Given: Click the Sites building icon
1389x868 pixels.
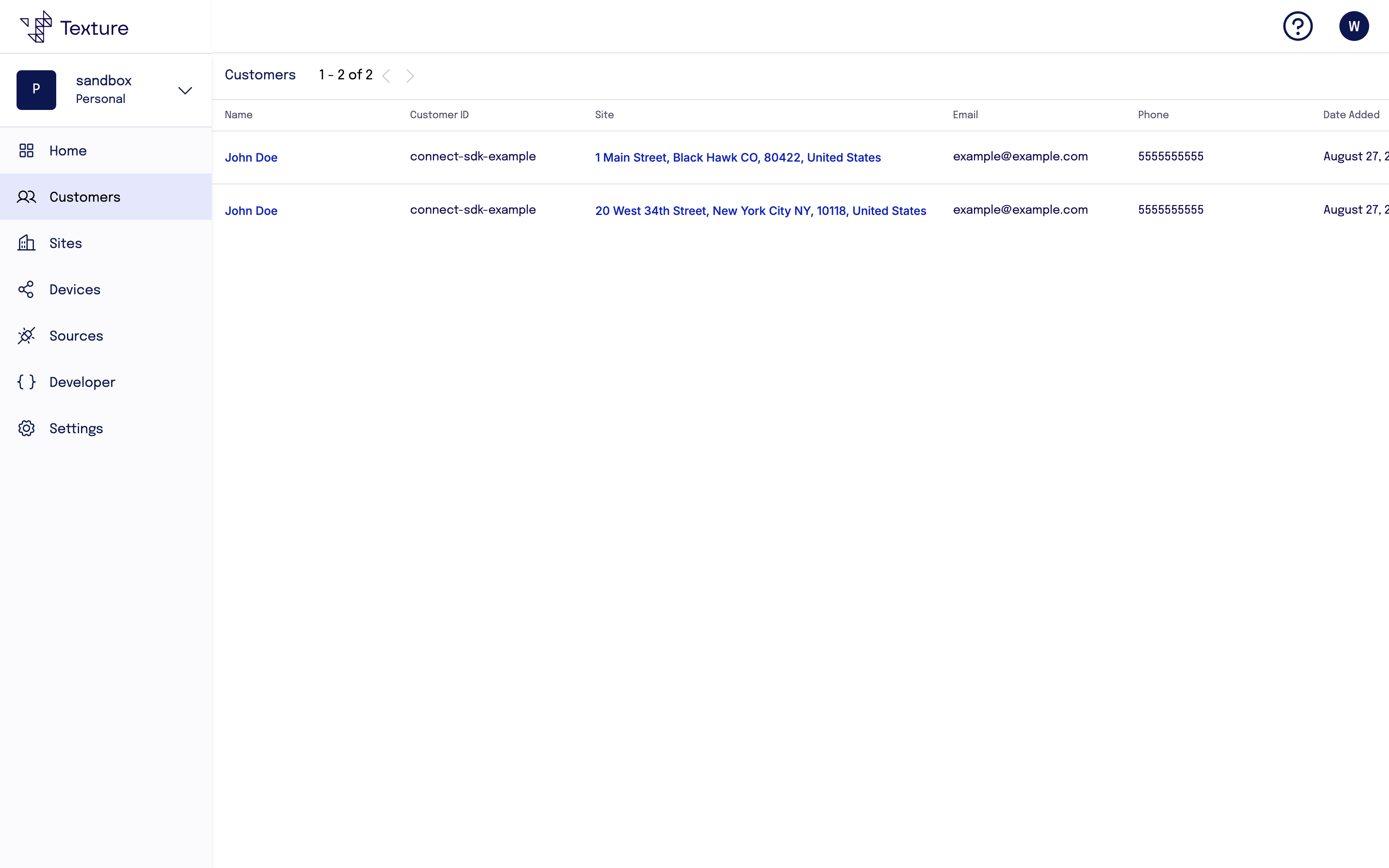Looking at the screenshot, I should click(26, 243).
